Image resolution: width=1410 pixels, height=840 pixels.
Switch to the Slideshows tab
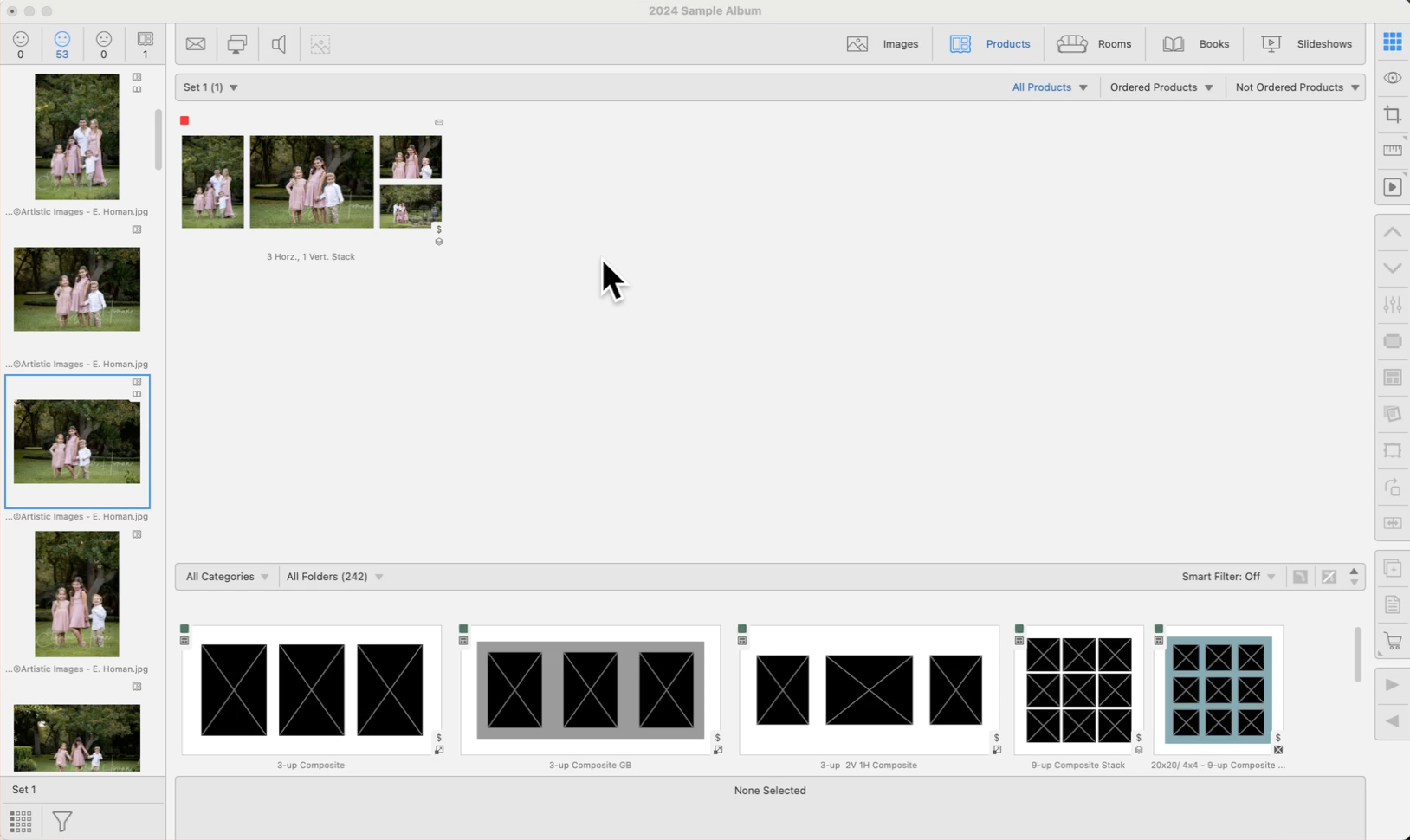click(1306, 44)
